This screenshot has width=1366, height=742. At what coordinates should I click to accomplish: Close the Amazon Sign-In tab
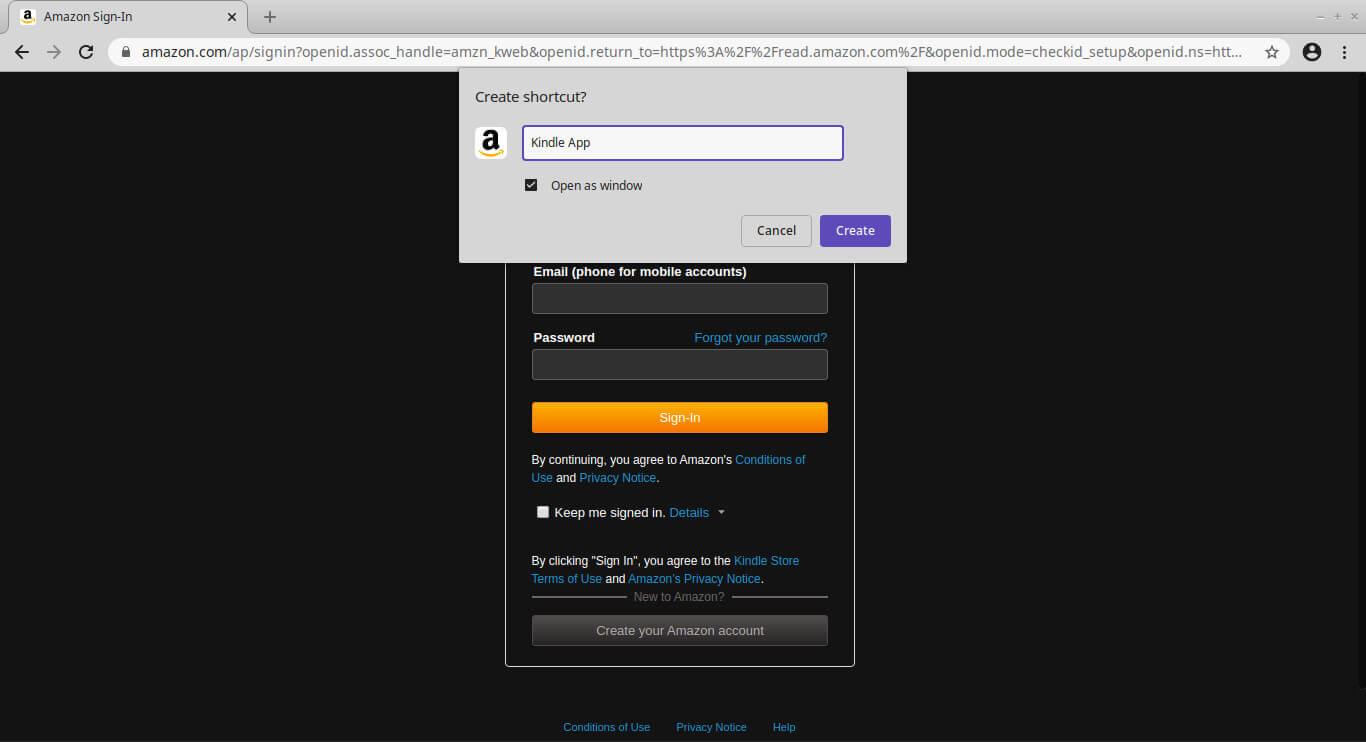coord(232,17)
